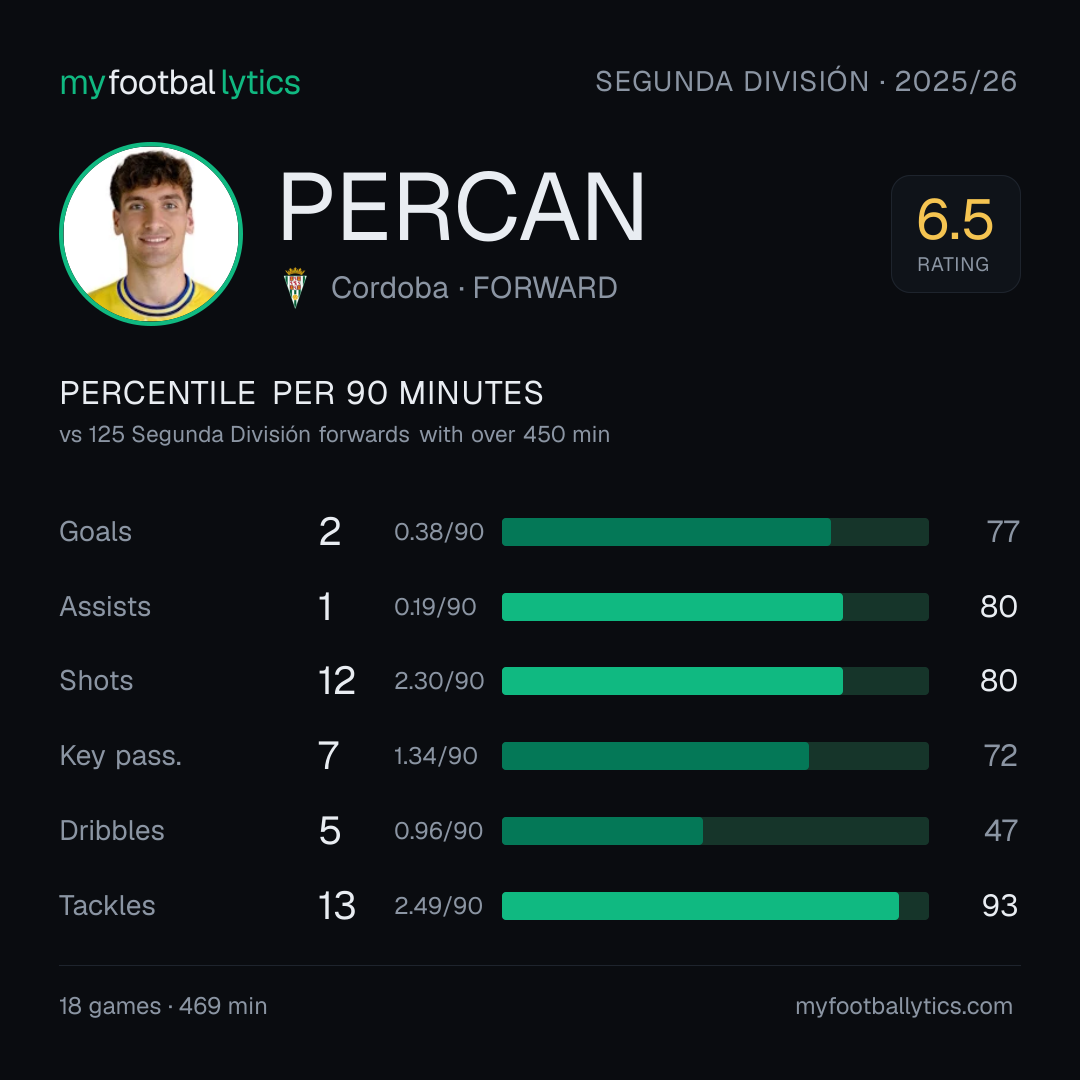The width and height of the screenshot is (1080, 1080).
Task: Click the Dribbles percentile bar
Action: [x=715, y=831]
